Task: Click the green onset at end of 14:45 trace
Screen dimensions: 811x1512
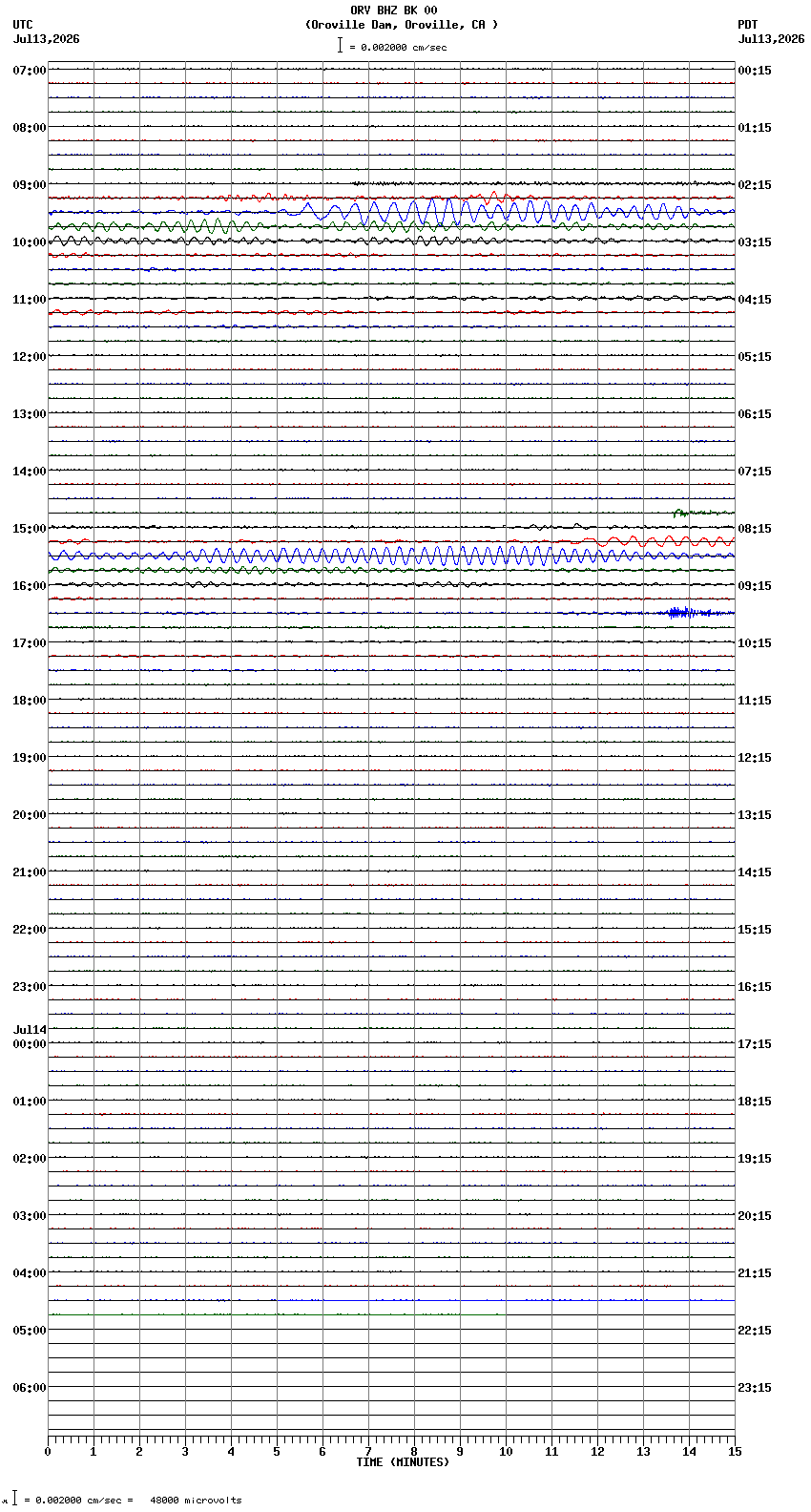Action: [x=701, y=513]
